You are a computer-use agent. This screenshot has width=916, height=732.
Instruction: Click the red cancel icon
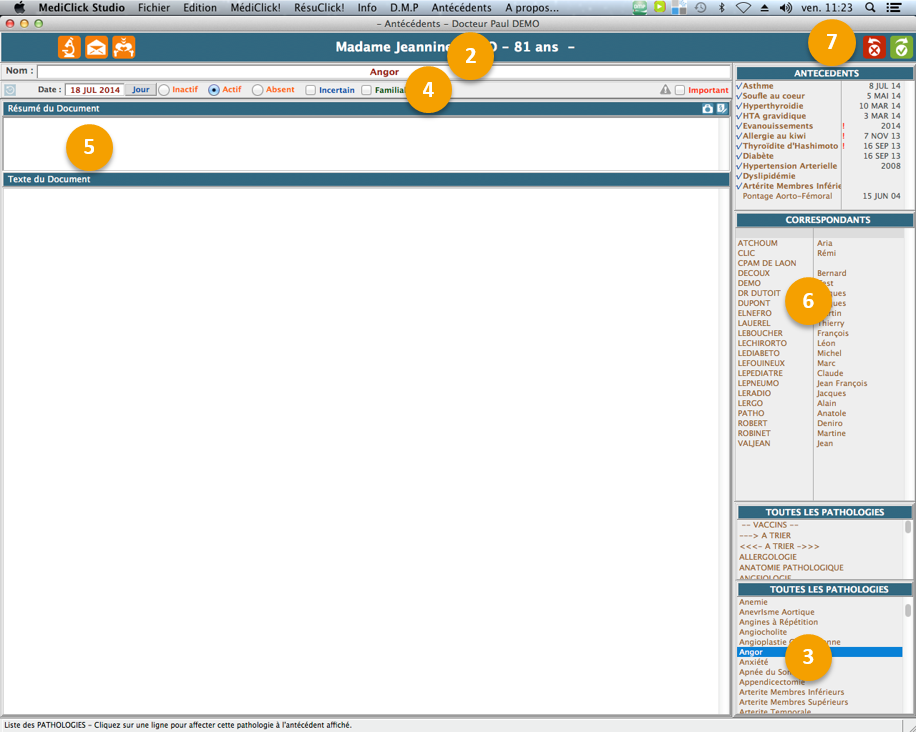click(x=874, y=48)
